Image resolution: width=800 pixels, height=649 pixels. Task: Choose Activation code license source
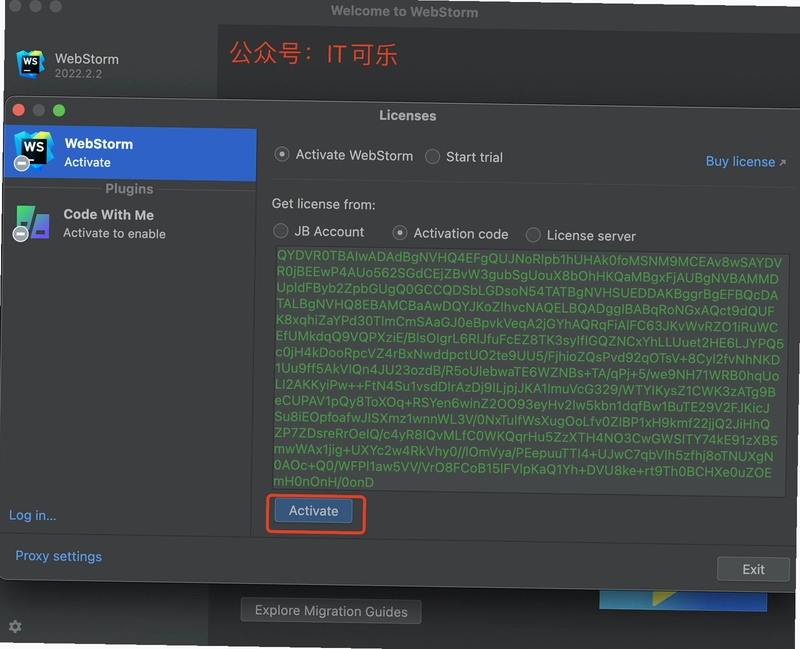399,233
